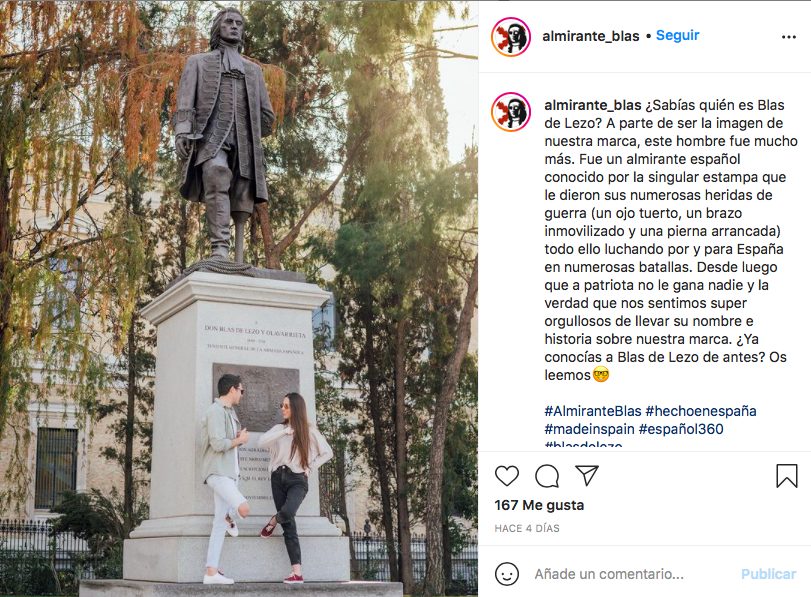
Task: Open the #hechoenespaña hashtag
Action: click(701, 411)
